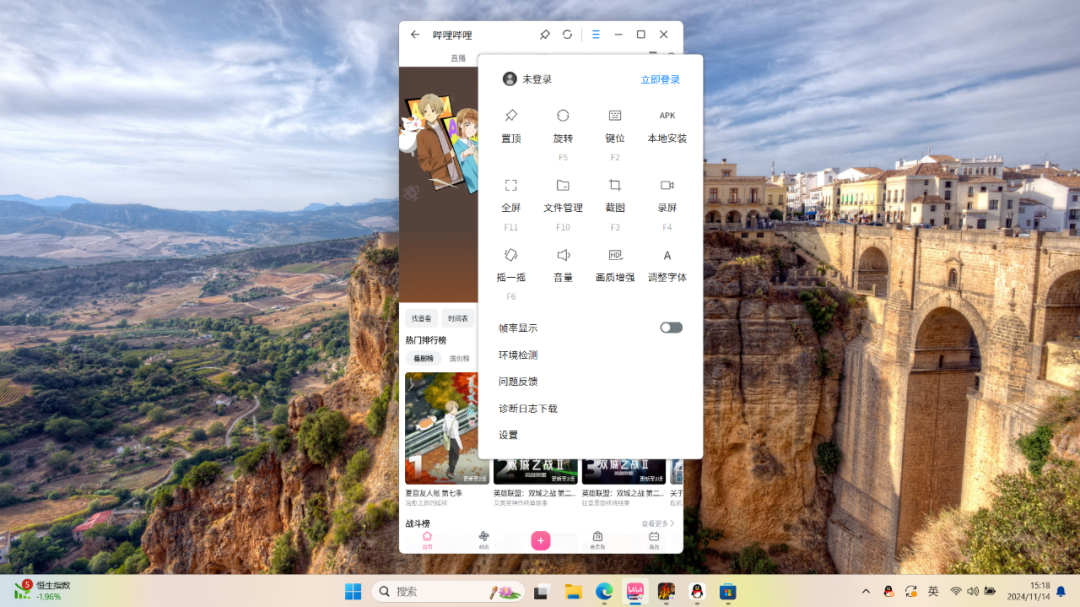Trigger the 摇一摇 shake function

click(x=510, y=274)
